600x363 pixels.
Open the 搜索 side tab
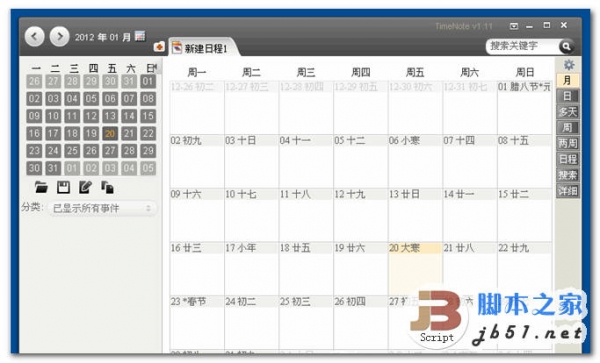click(568, 175)
